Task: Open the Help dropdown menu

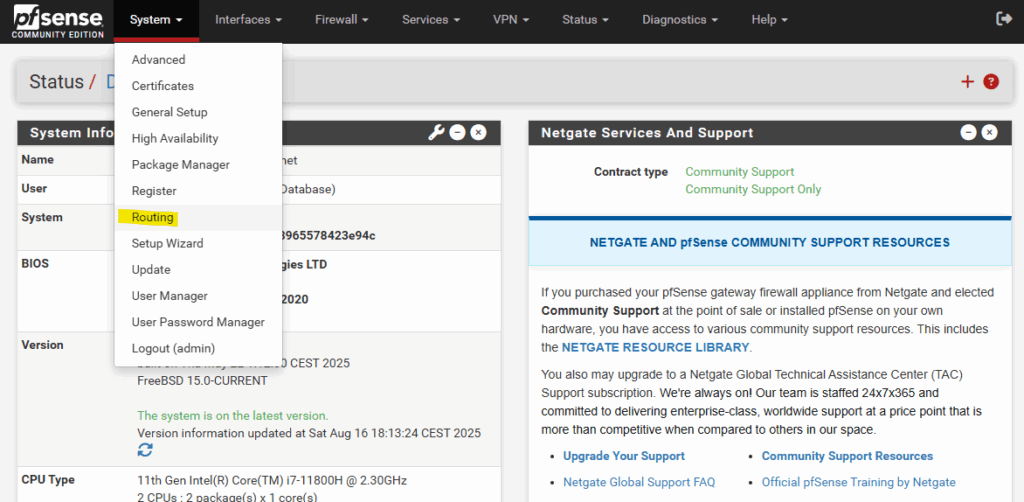Action: 770,20
